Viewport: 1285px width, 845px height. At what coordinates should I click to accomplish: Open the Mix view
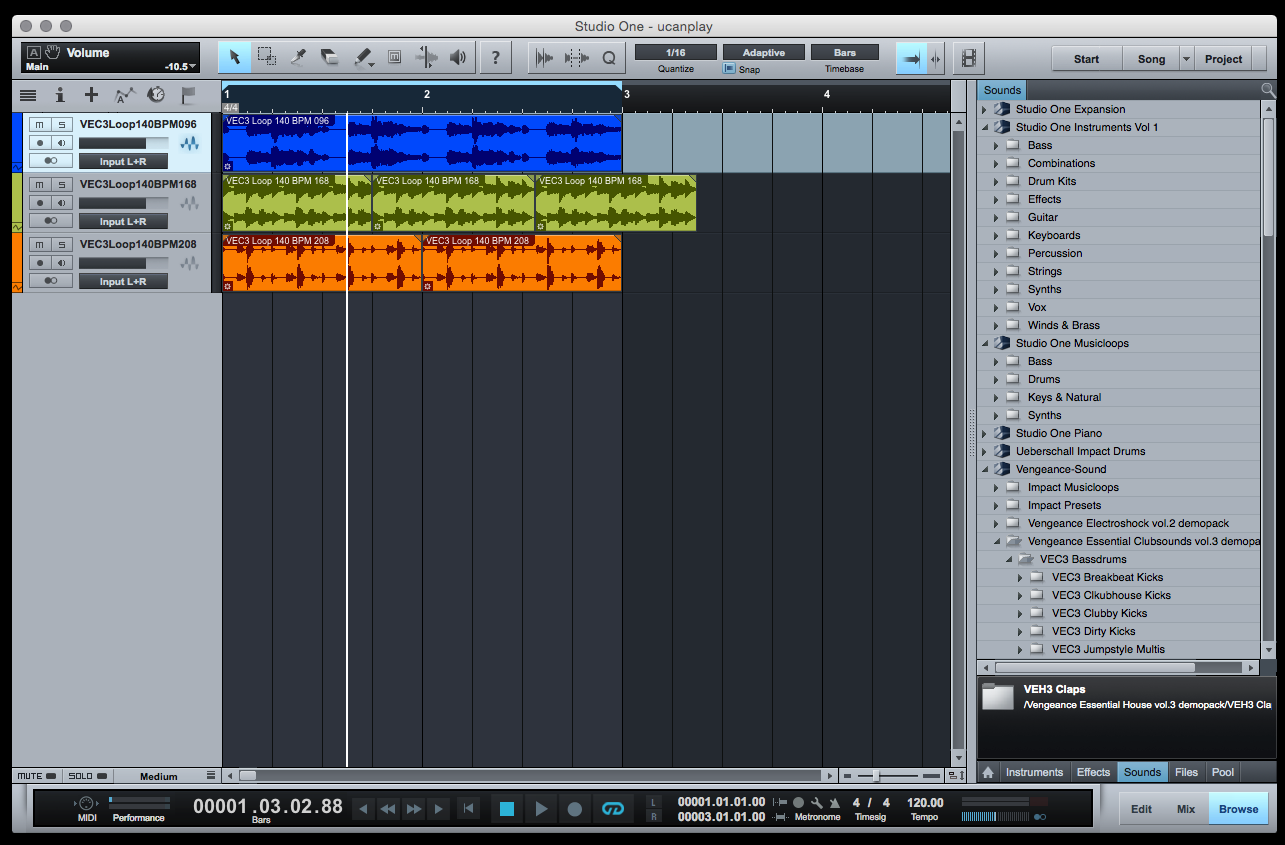click(1186, 809)
